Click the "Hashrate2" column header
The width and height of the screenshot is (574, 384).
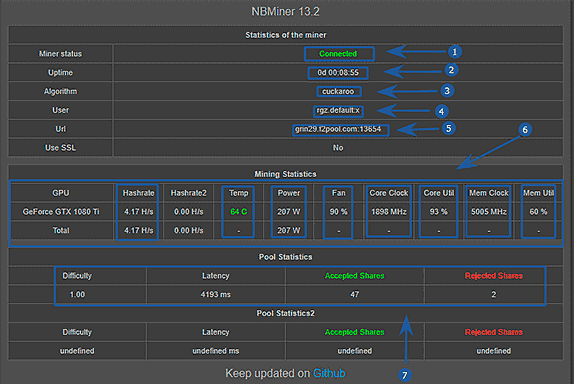point(189,193)
